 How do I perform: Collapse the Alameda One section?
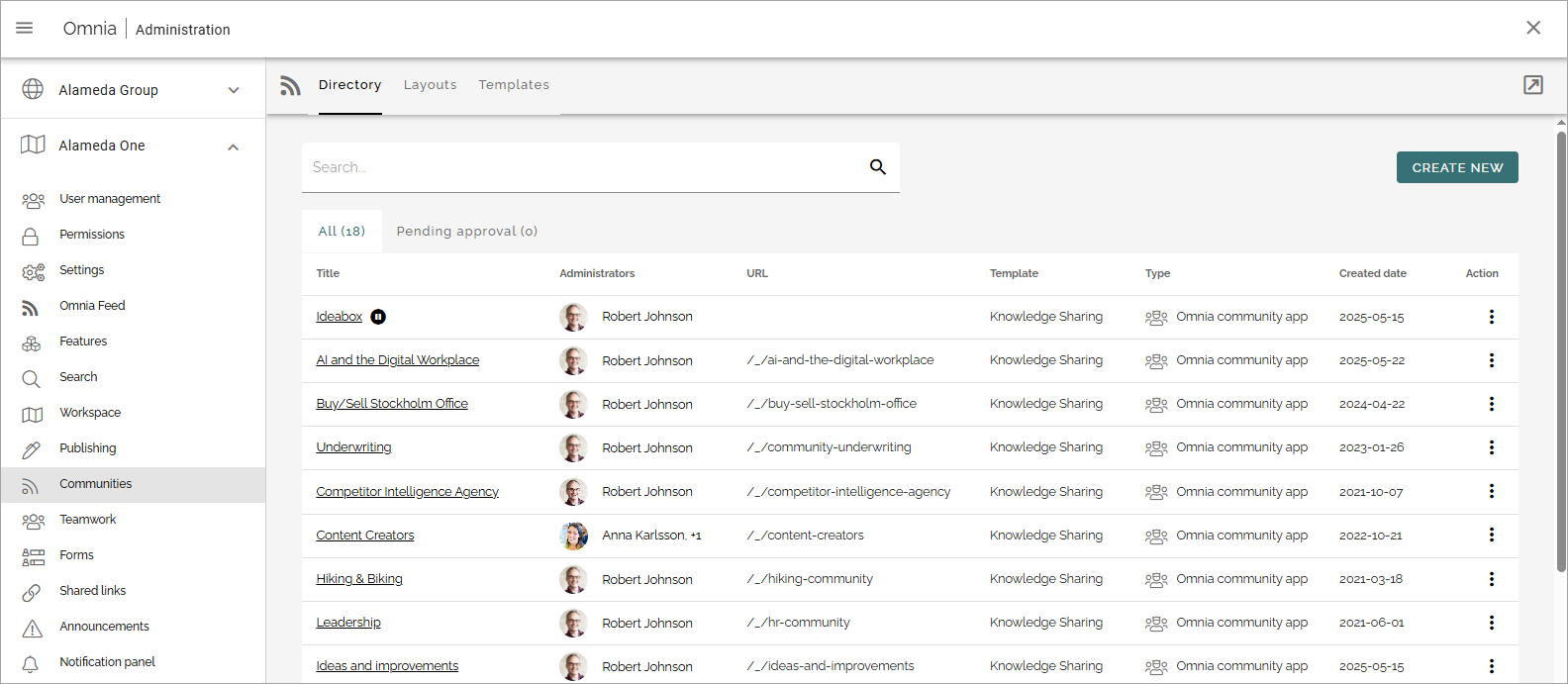click(234, 147)
